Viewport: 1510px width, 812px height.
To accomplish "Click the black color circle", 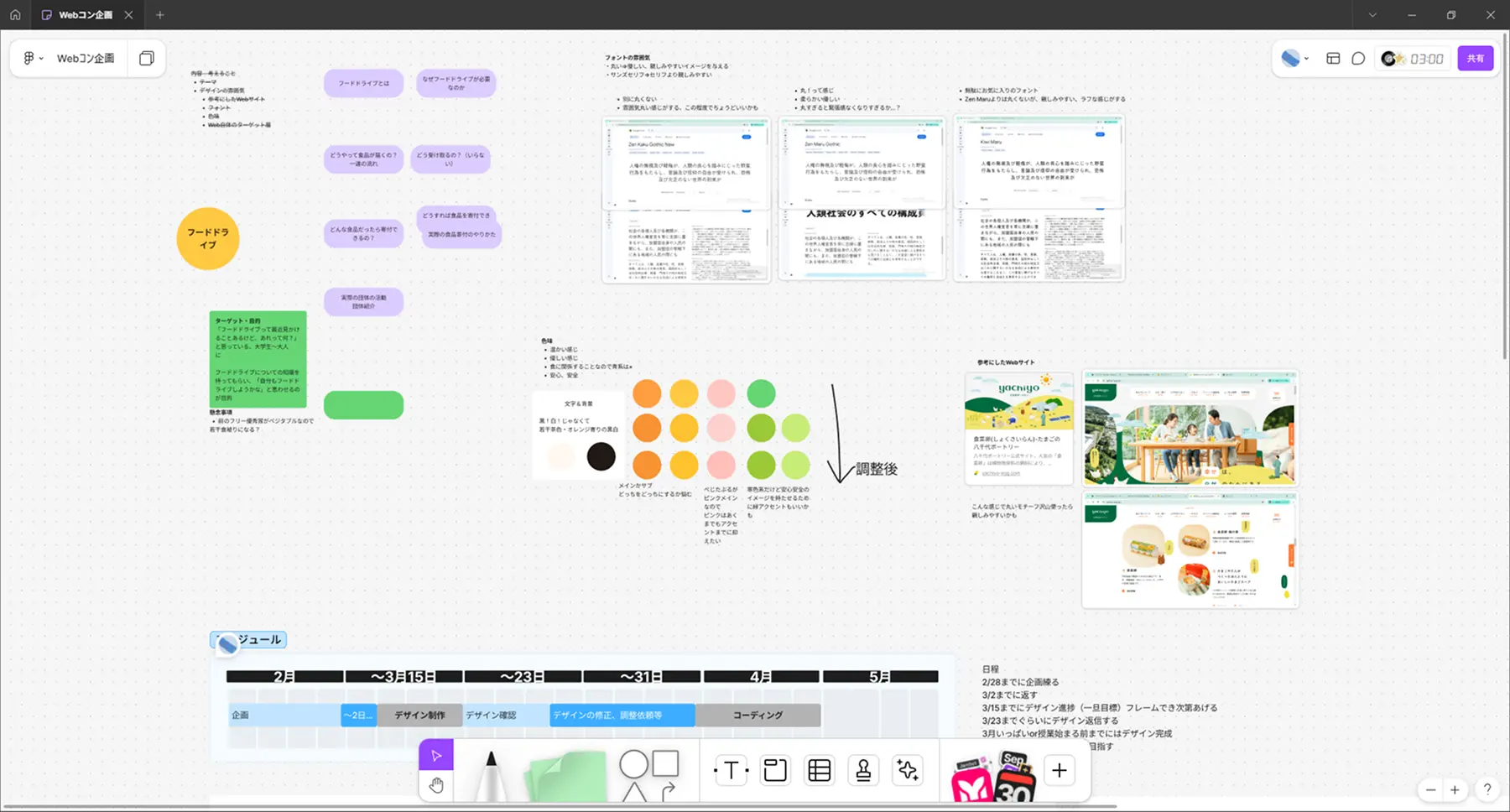I will coord(601,457).
